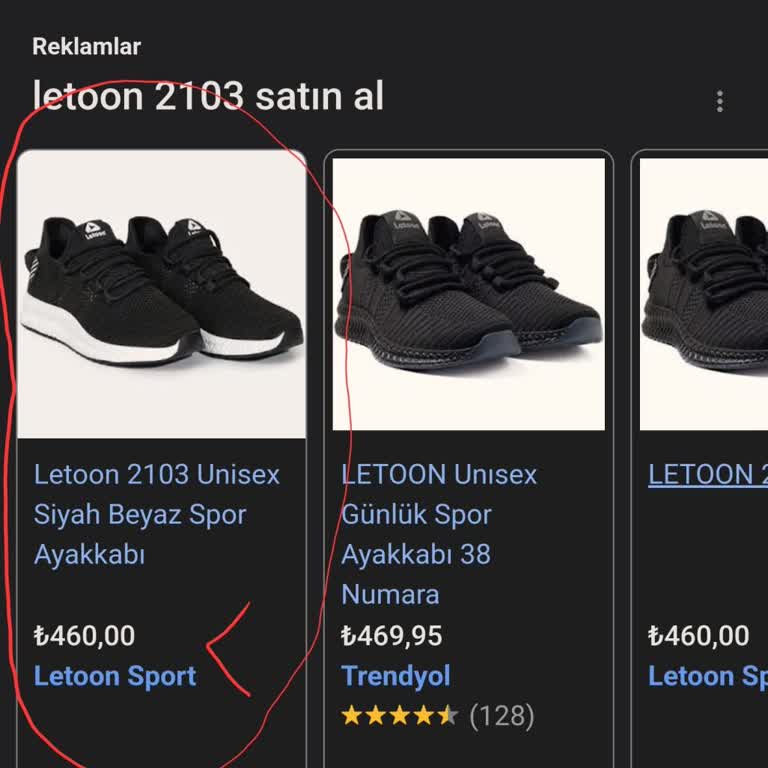This screenshot has width=768, height=768.
Task: Click Letoon logo on first shoe's tongue
Action: point(96,231)
